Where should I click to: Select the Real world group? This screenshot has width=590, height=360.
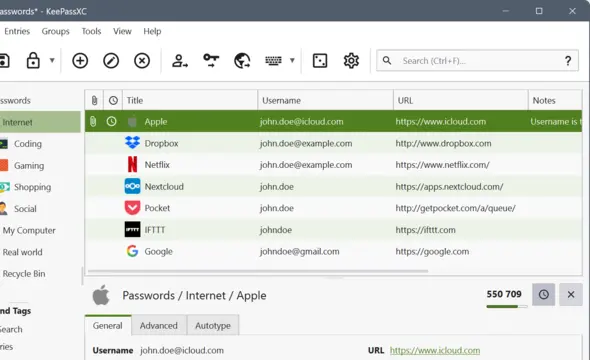tap(23, 252)
